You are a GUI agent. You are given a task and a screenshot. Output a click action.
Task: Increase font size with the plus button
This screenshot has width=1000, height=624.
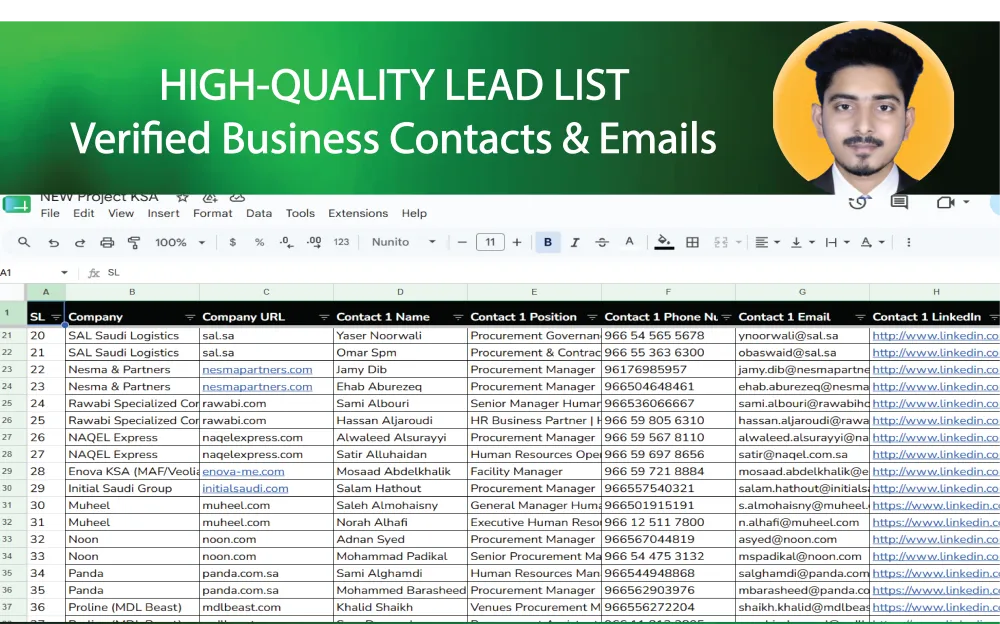[517, 242]
